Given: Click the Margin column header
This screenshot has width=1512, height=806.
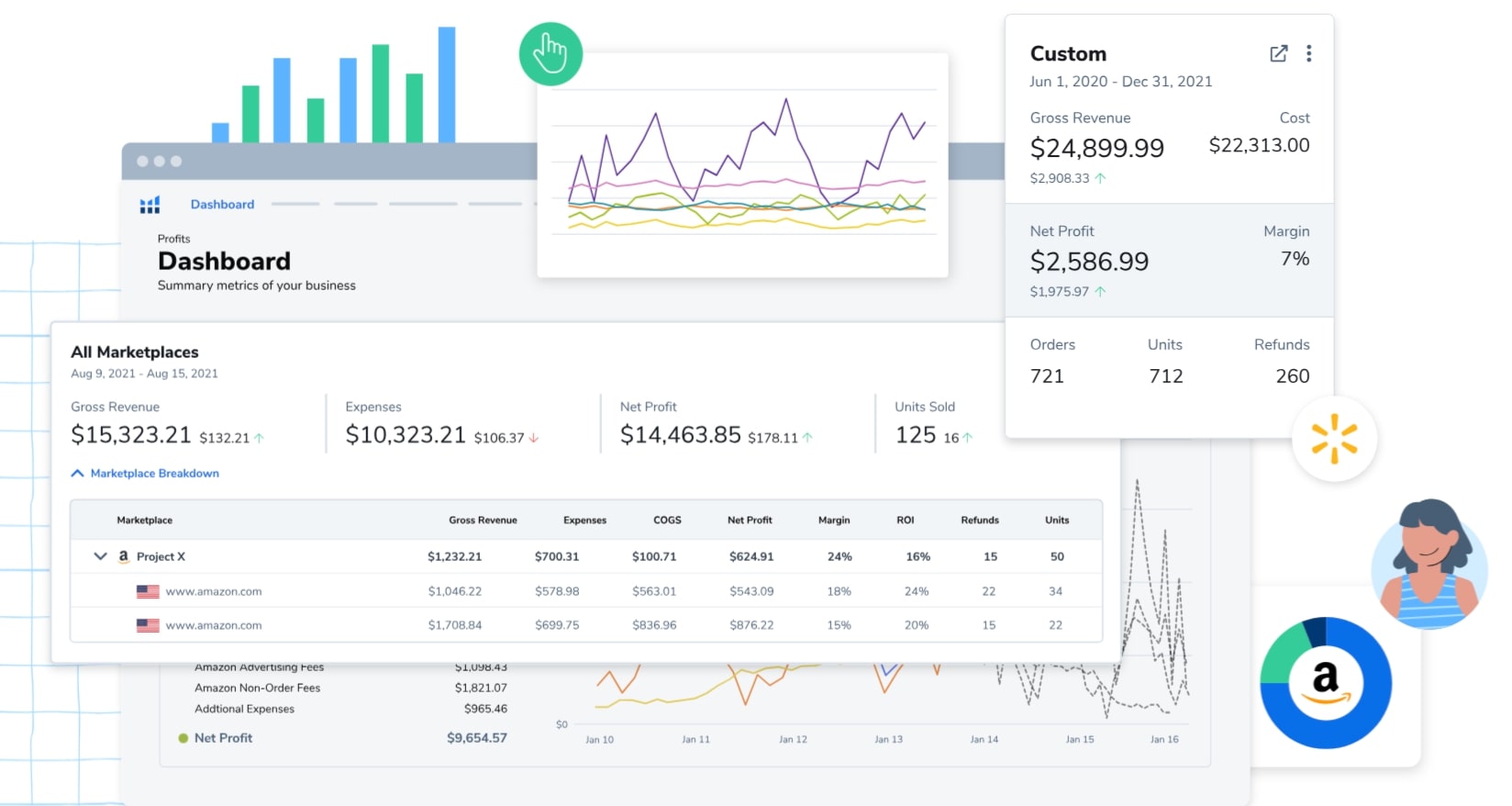Looking at the screenshot, I should [834, 521].
